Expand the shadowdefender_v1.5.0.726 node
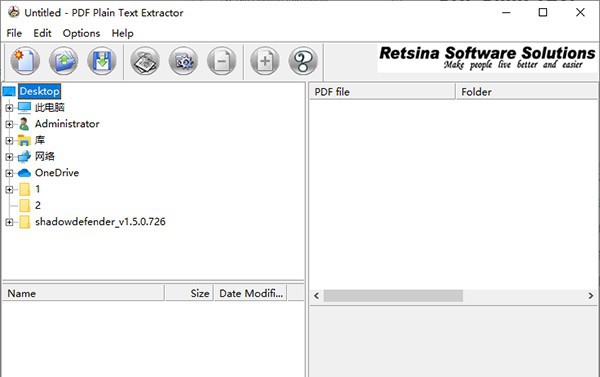Image resolution: width=600 pixels, height=377 pixels. [9, 222]
